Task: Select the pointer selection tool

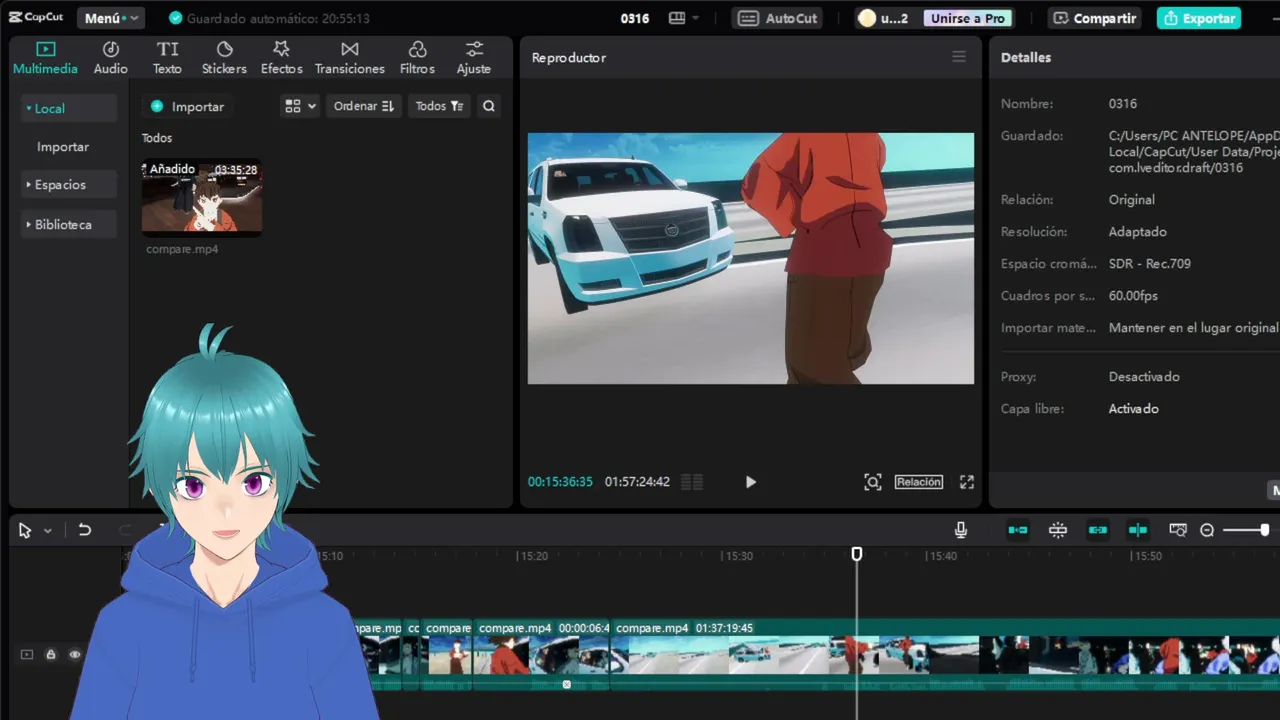Action: tap(25, 530)
